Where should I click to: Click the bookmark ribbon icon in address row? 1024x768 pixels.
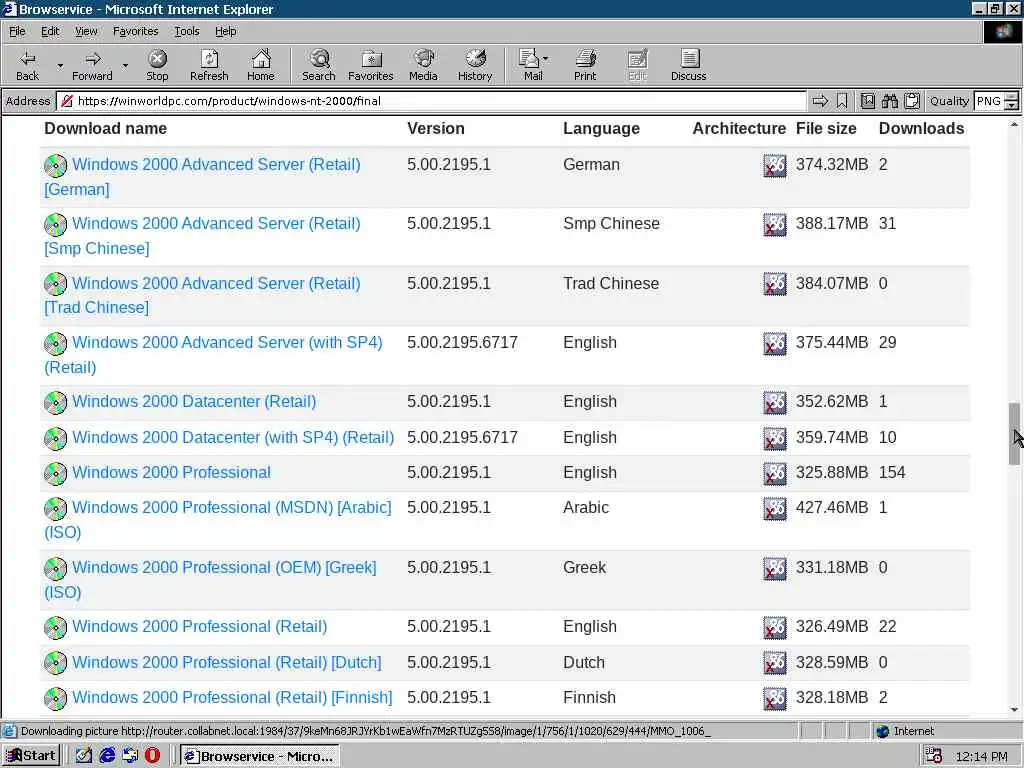[x=842, y=101]
